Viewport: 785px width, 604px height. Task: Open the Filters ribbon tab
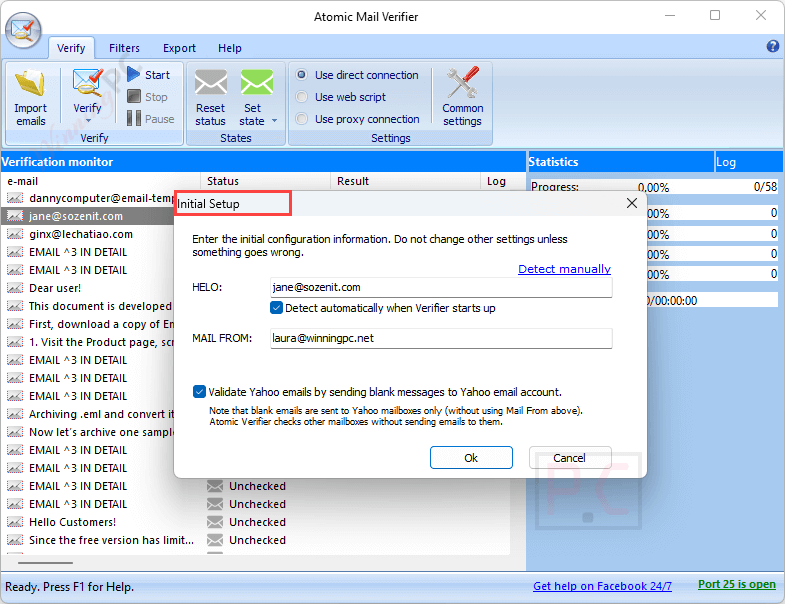point(124,48)
